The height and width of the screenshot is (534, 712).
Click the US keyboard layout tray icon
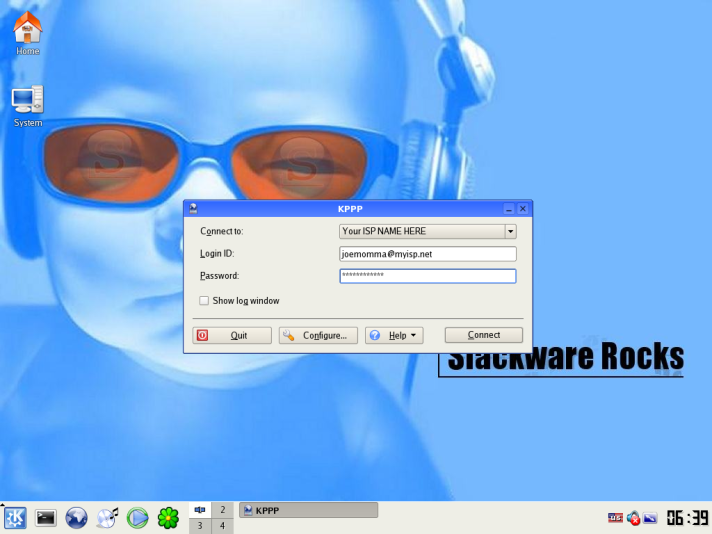click(x=615, y=518)
